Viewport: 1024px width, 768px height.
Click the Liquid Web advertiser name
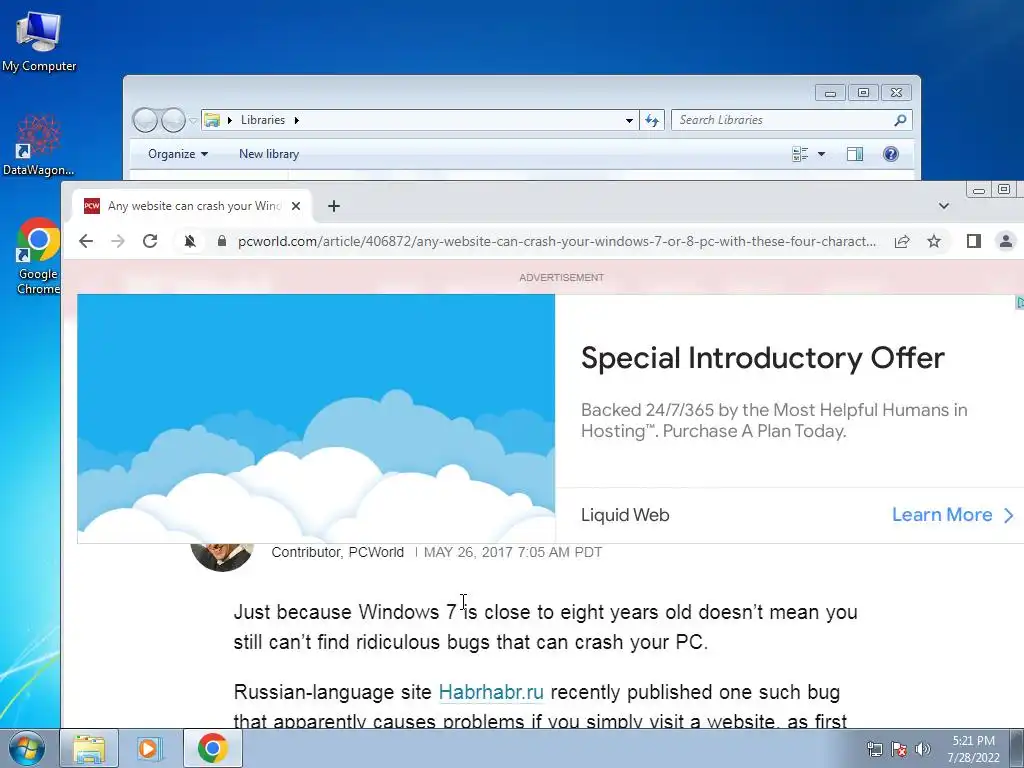point(625,515)
